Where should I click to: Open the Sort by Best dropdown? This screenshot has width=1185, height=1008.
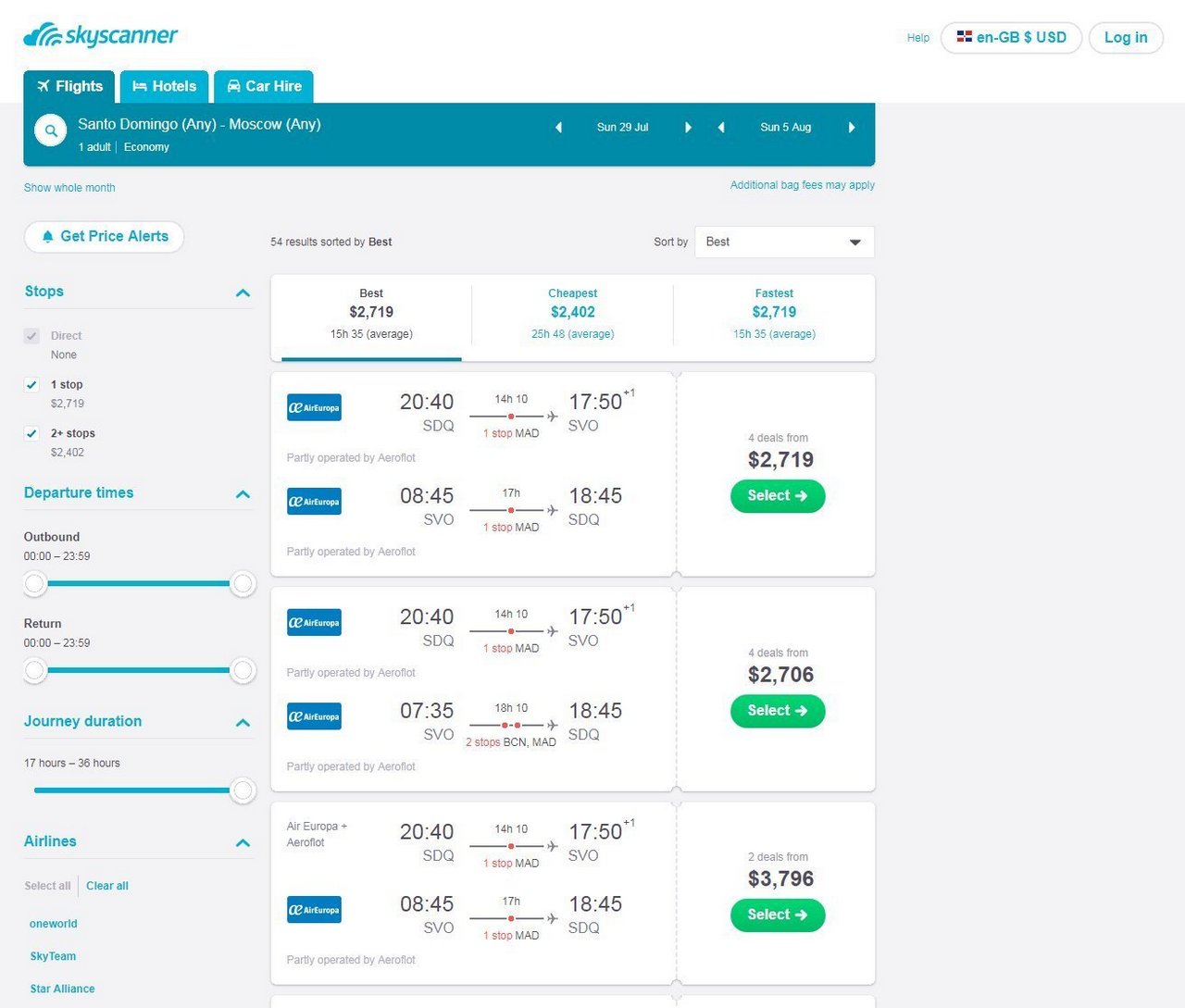[784, 243]
